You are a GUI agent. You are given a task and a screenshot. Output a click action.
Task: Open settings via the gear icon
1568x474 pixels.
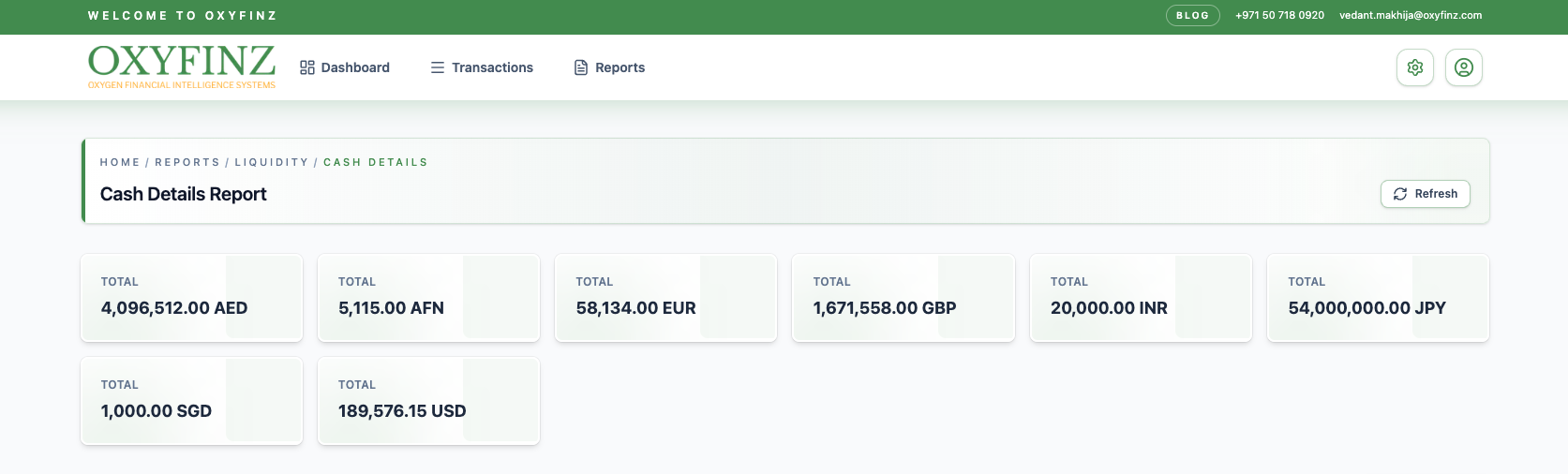coord(1415,67)
